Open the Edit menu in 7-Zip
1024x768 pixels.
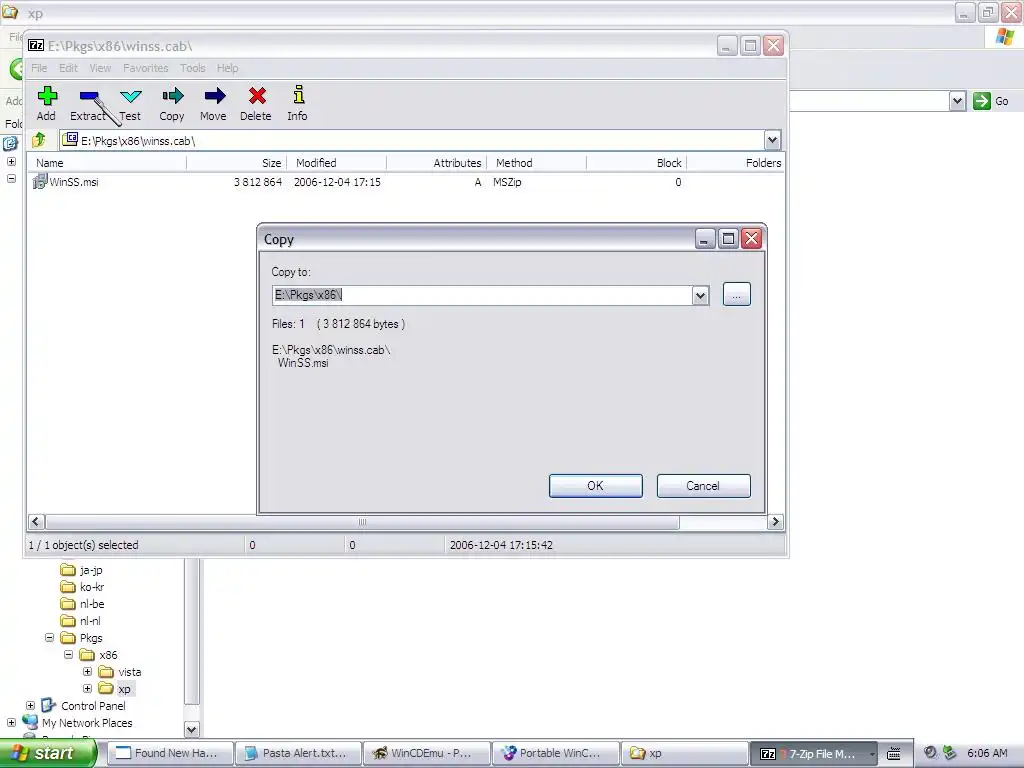(68, 68)
